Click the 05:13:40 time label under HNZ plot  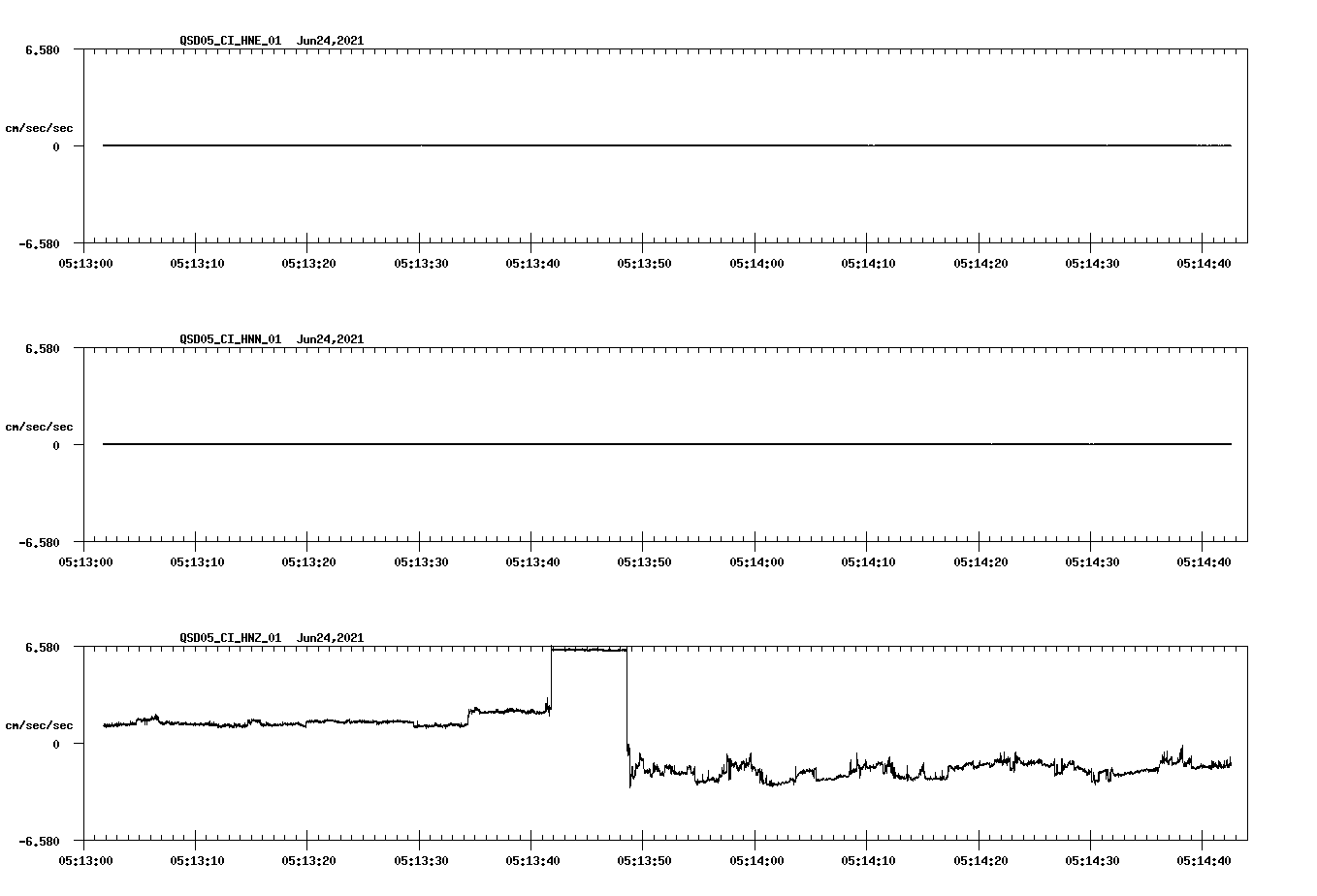(532, 860)
